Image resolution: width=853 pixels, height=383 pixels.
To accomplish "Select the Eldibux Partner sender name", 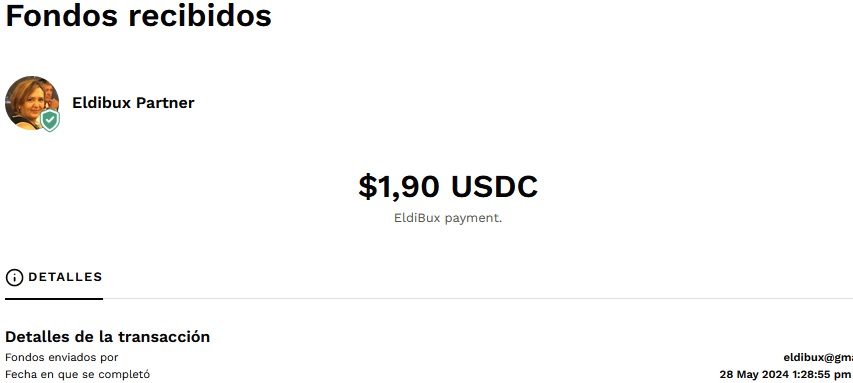I will pyautogui.click(x=133, y=103).
